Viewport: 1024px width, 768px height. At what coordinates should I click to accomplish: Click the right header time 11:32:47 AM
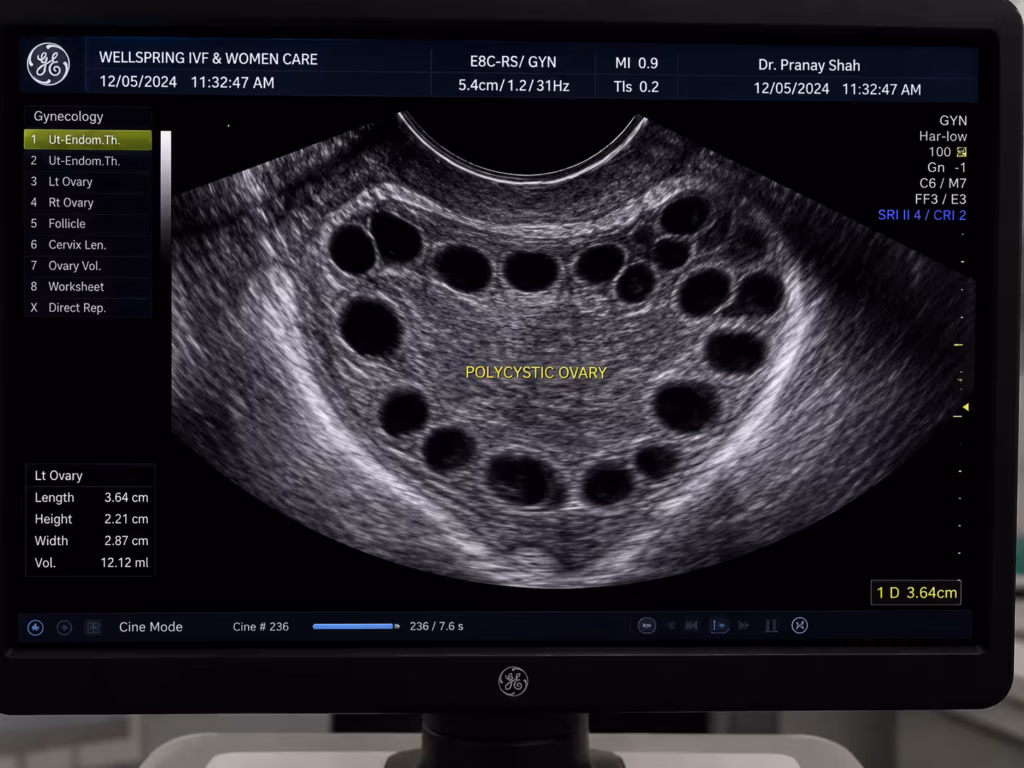point(882,89)
